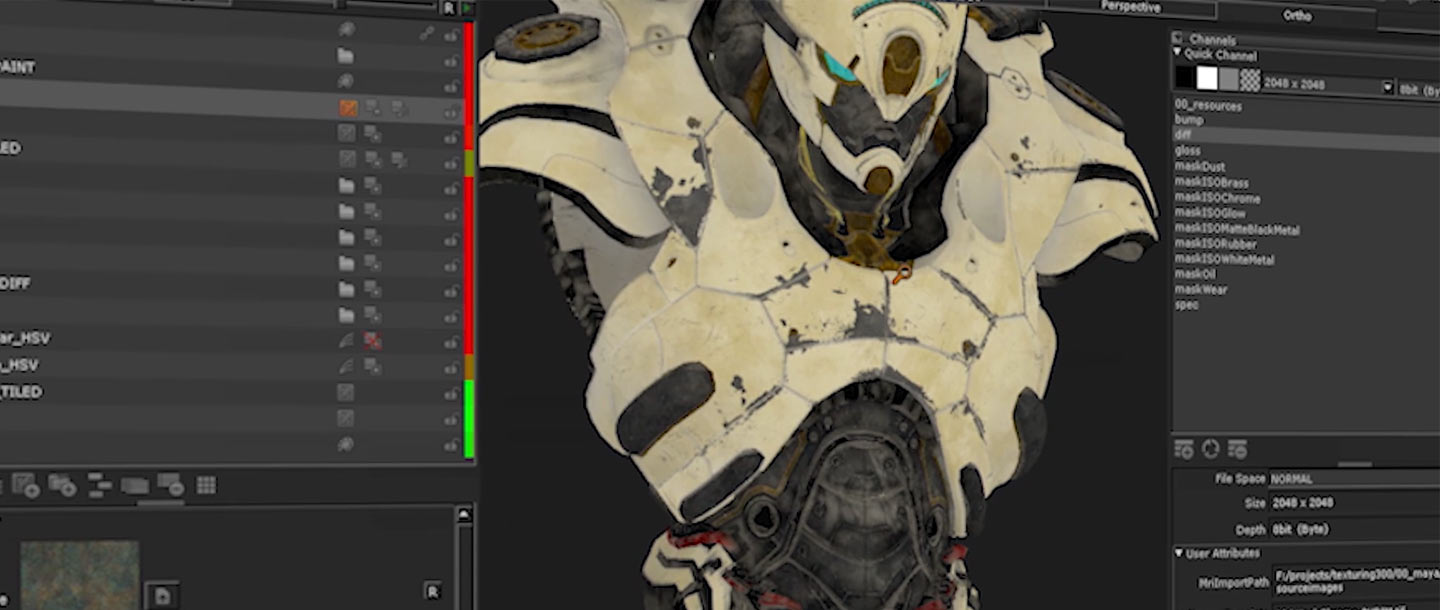Image resolution: width=1440 pixels, height=610 pixels.
Task: Click the green color tag on TILED layer
Action: point(468,392)
